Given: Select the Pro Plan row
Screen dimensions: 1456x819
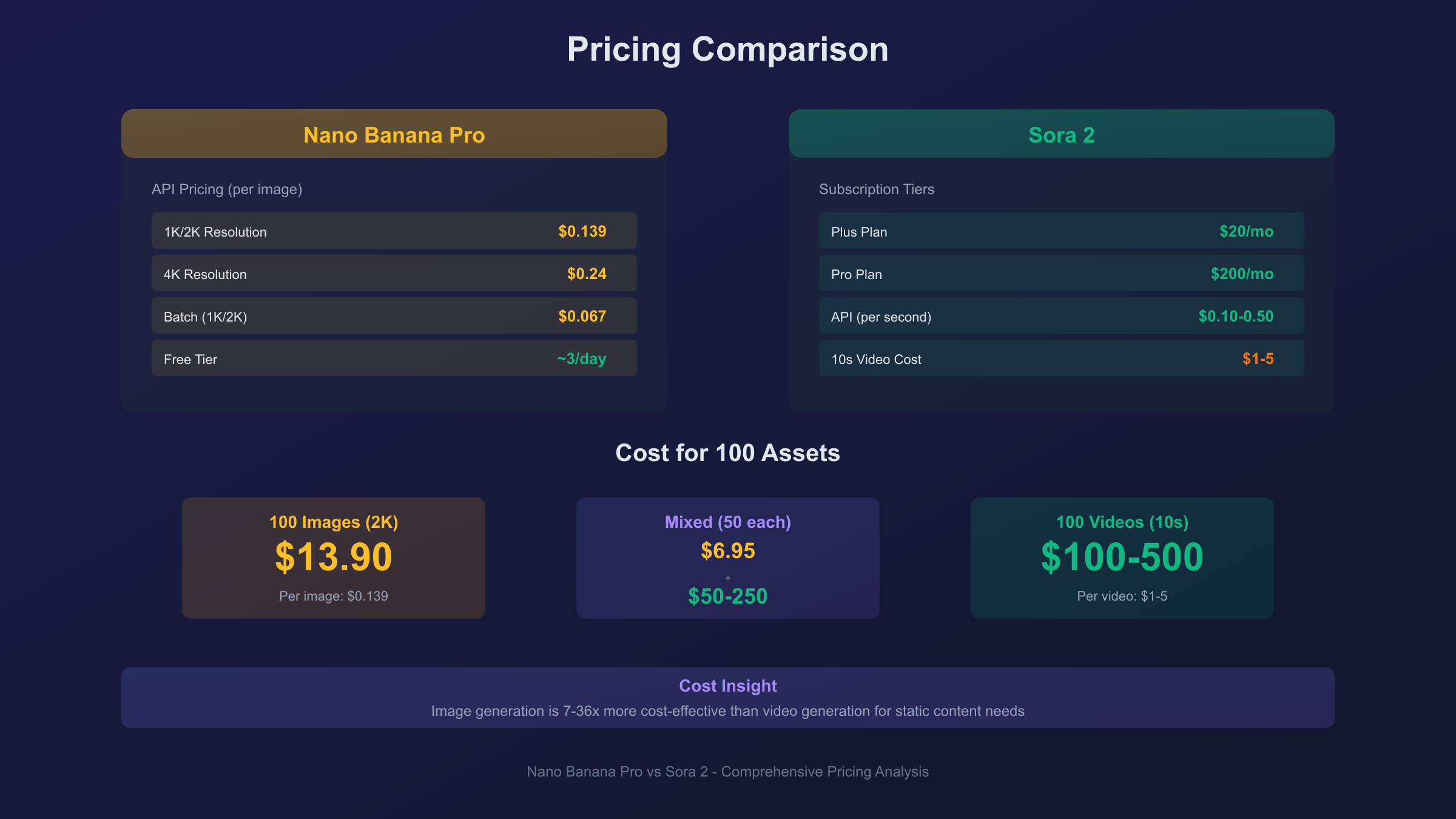Looking at the screenshot, I should pyautogui.click(x=1062, y=274).
